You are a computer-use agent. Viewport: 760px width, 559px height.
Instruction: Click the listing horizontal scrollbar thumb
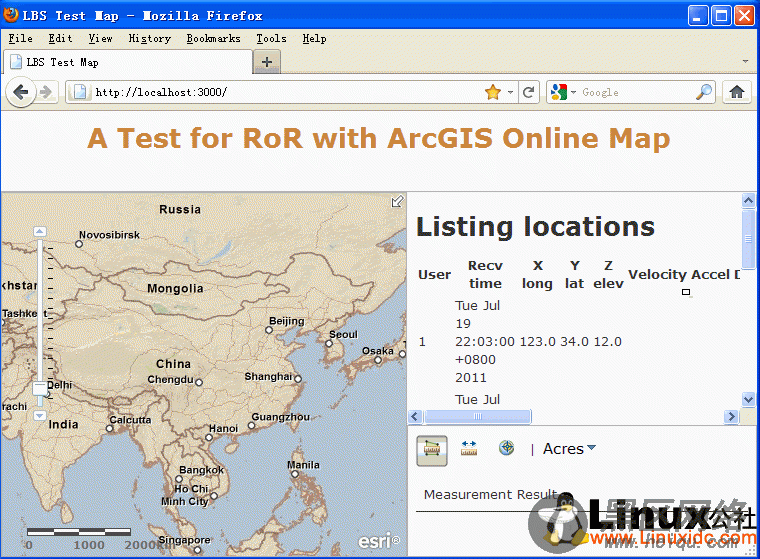pos(477,416)
